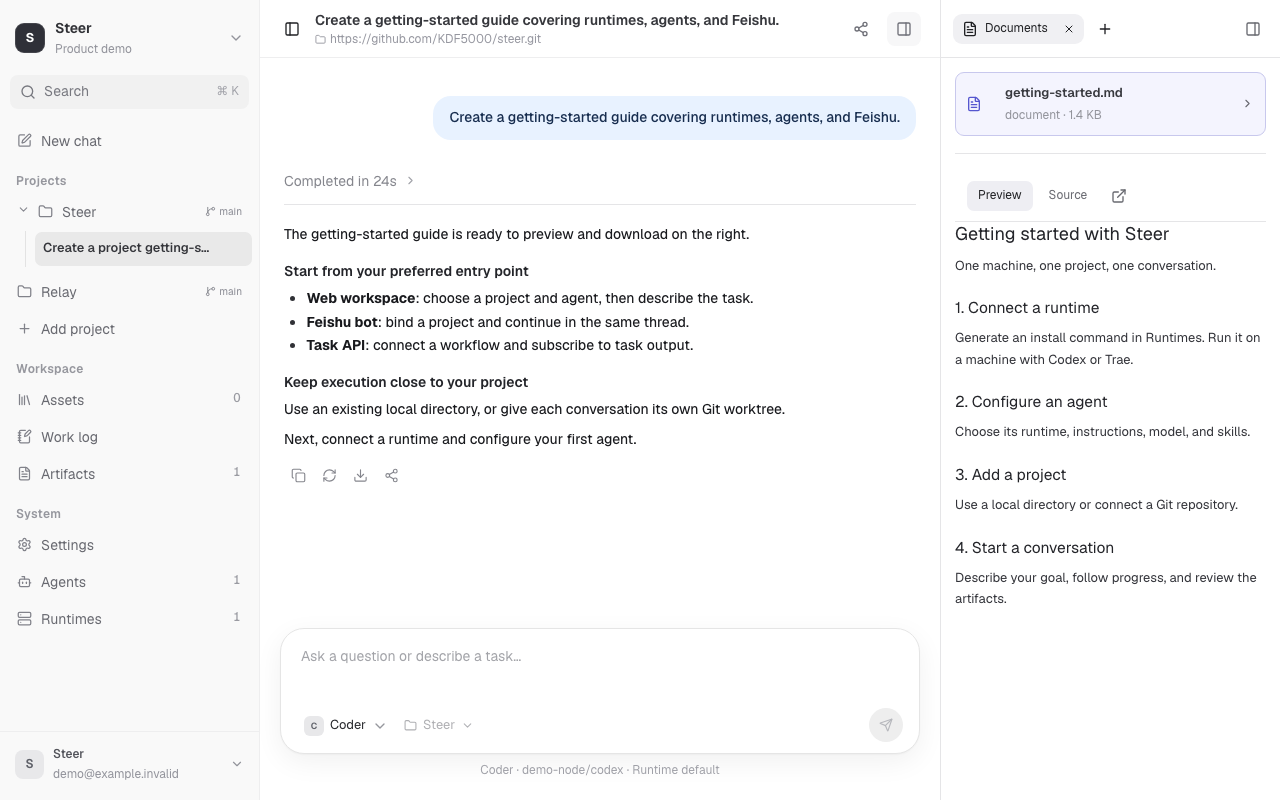
Task: Collapse the Steer project tree
Action: pos(23,211)
